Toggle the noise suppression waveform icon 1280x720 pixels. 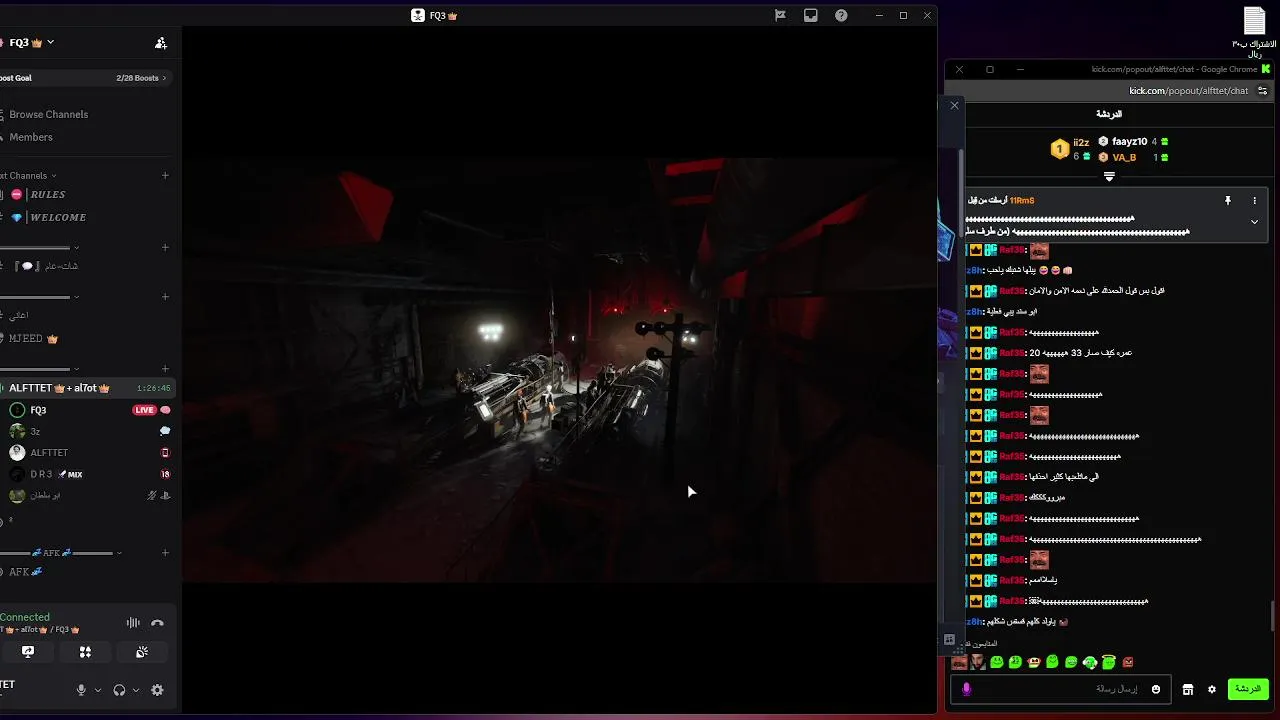coord(133,623)
